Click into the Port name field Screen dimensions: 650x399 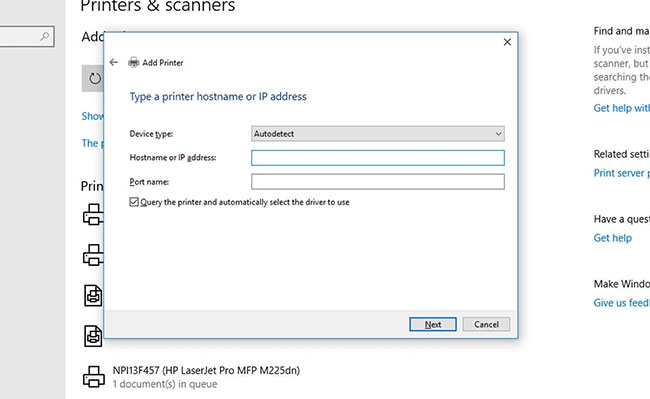(x=378, y=181)
